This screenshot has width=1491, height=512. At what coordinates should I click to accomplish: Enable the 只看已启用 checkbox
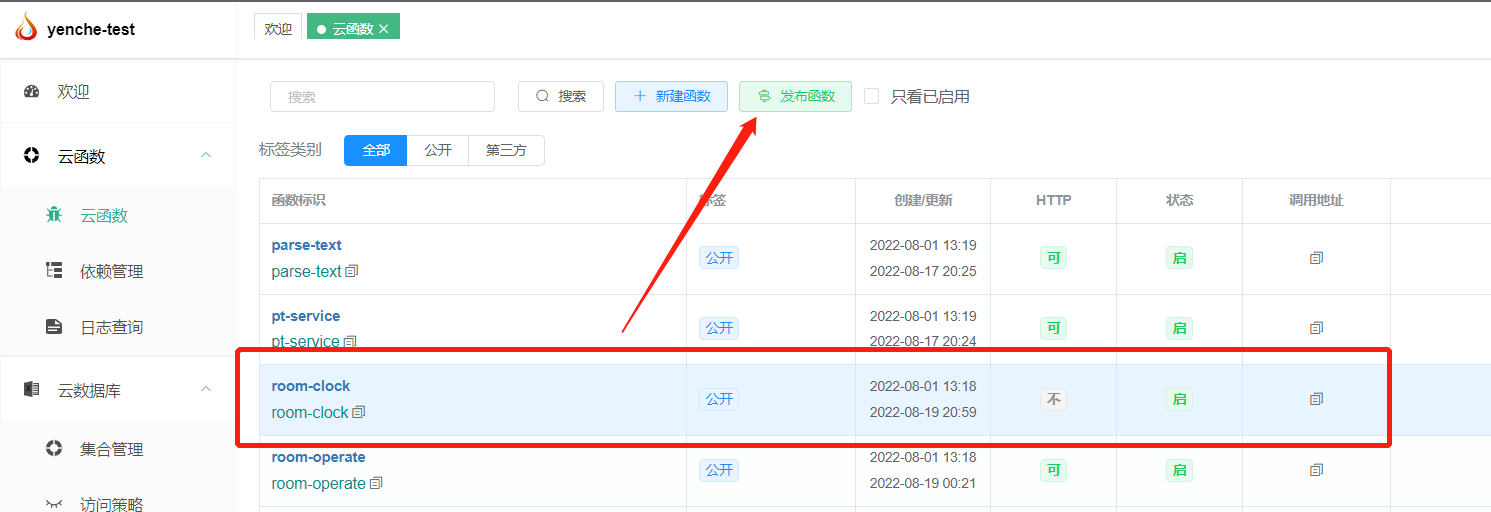pyautogui.click(x=872, y=96)
